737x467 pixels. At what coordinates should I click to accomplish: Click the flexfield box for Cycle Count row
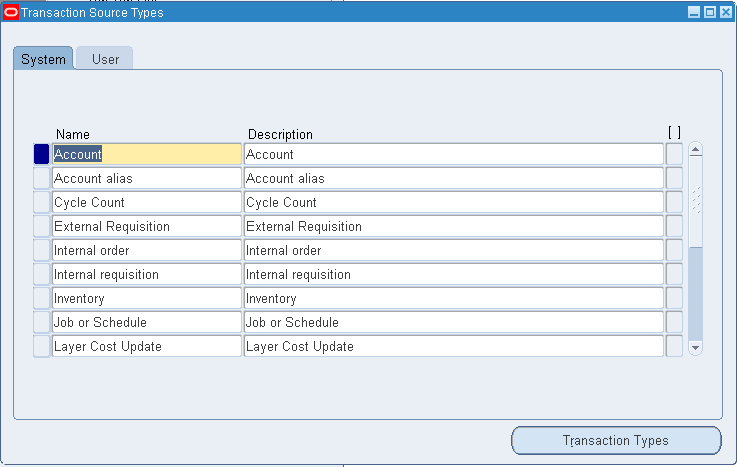point(674,202)
